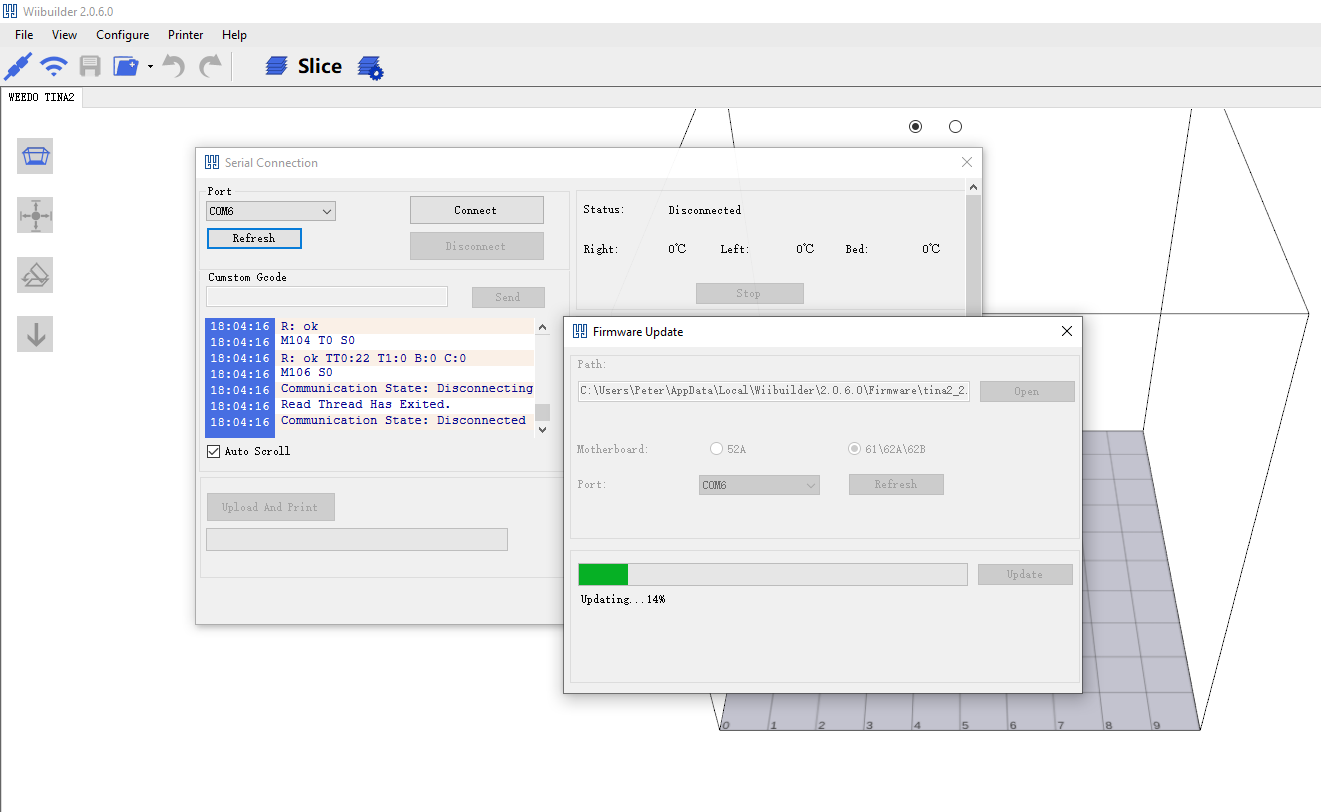
Task: Select the 52A motherboard radio button
Action: [716, 449]
